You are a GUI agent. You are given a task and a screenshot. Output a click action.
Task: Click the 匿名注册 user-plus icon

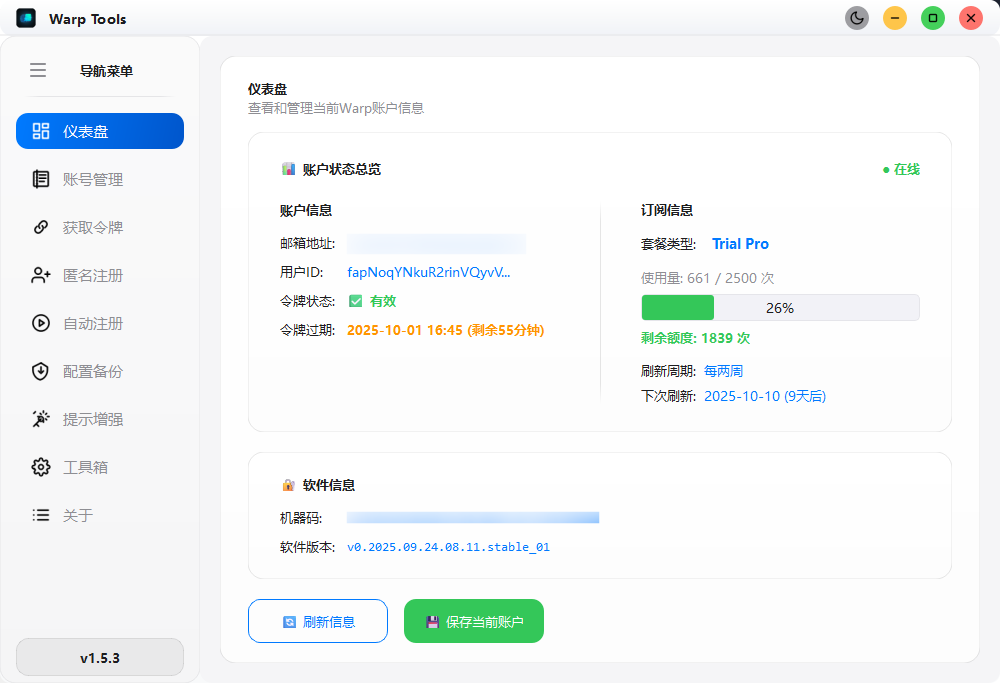tap(41, 275)
